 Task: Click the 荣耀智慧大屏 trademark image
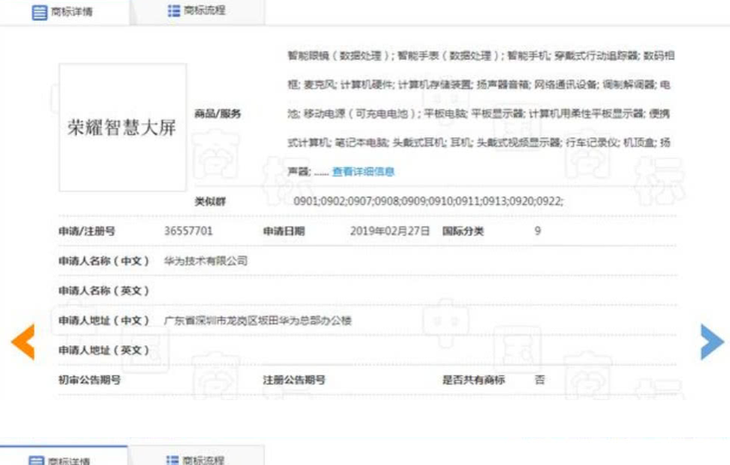point(122,128)
